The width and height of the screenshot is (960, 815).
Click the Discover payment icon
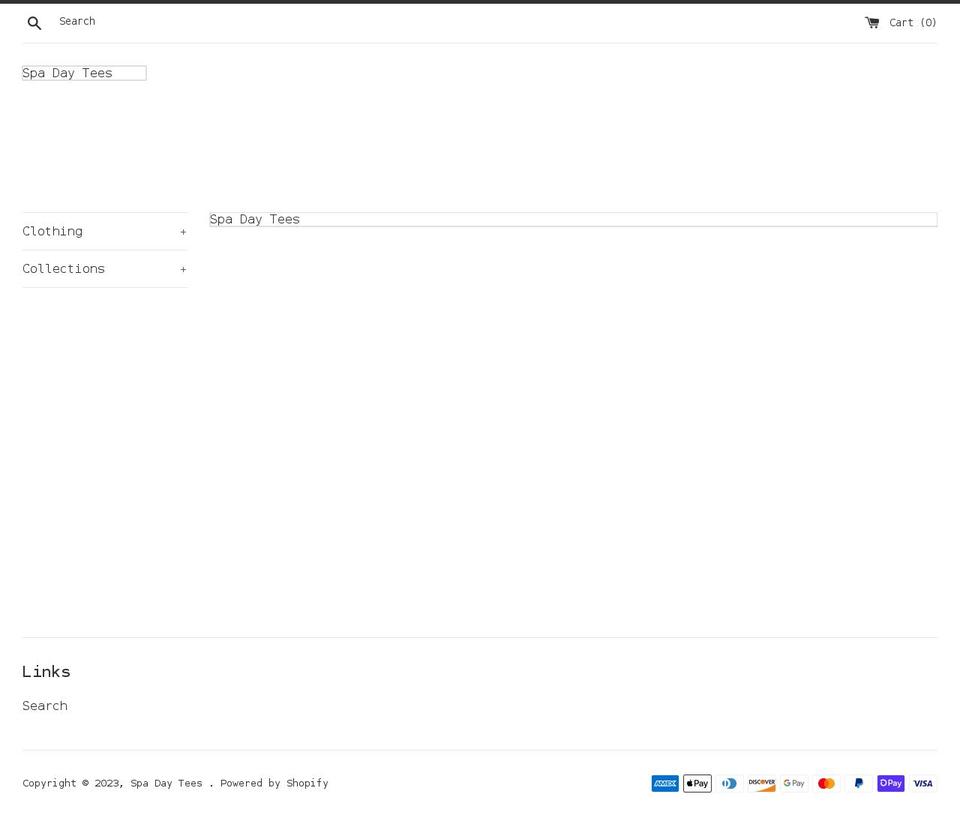[761, 783]
